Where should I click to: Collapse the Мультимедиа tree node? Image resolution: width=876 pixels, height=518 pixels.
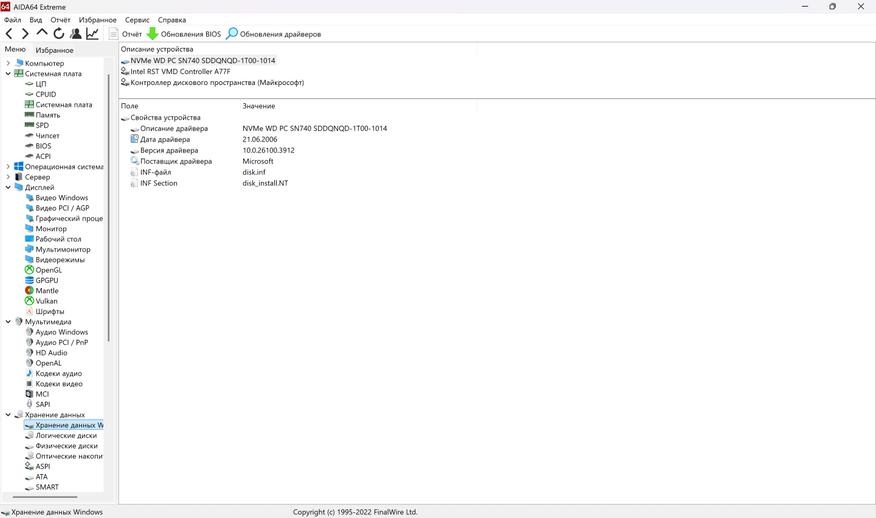(8, 321)
